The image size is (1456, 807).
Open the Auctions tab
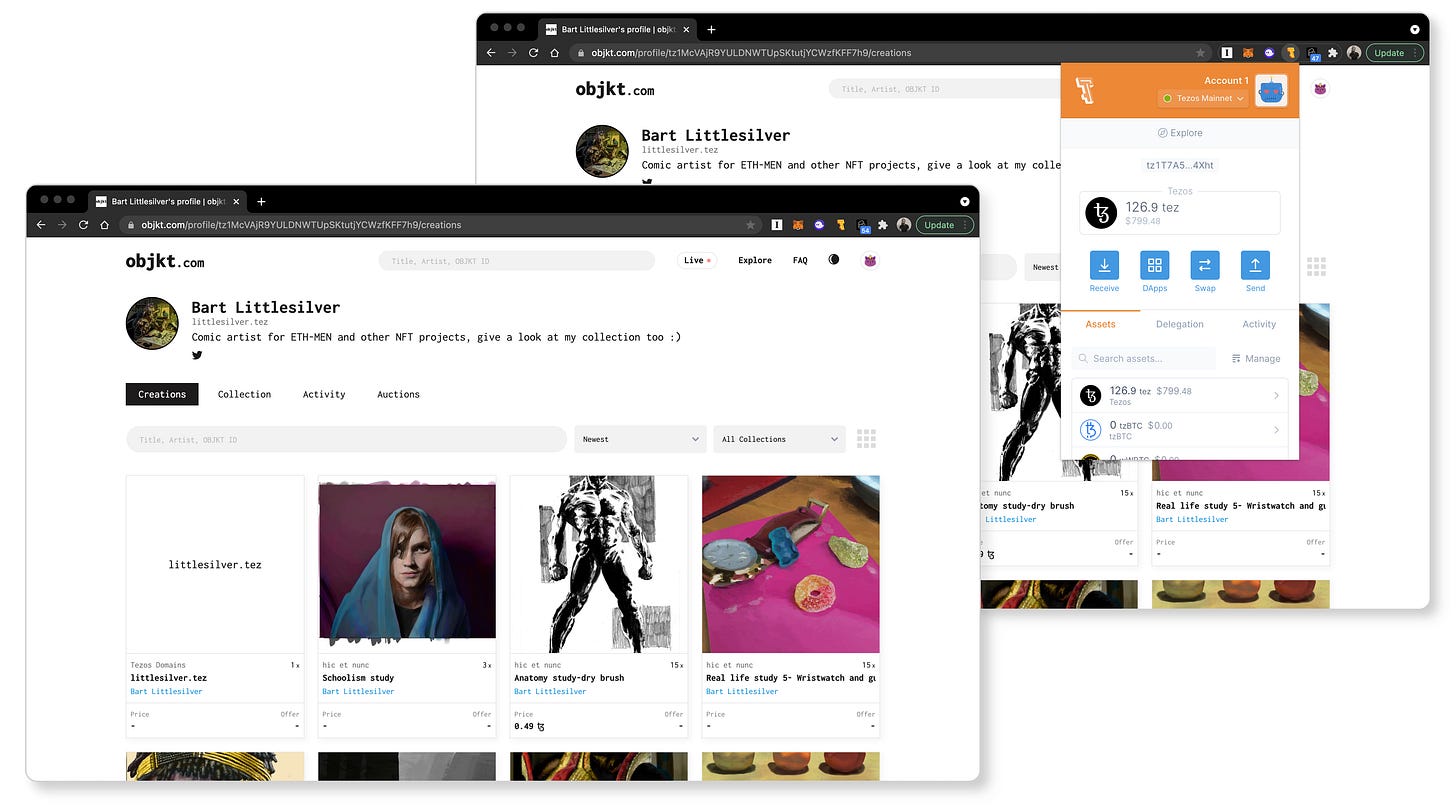pos(398,394)
